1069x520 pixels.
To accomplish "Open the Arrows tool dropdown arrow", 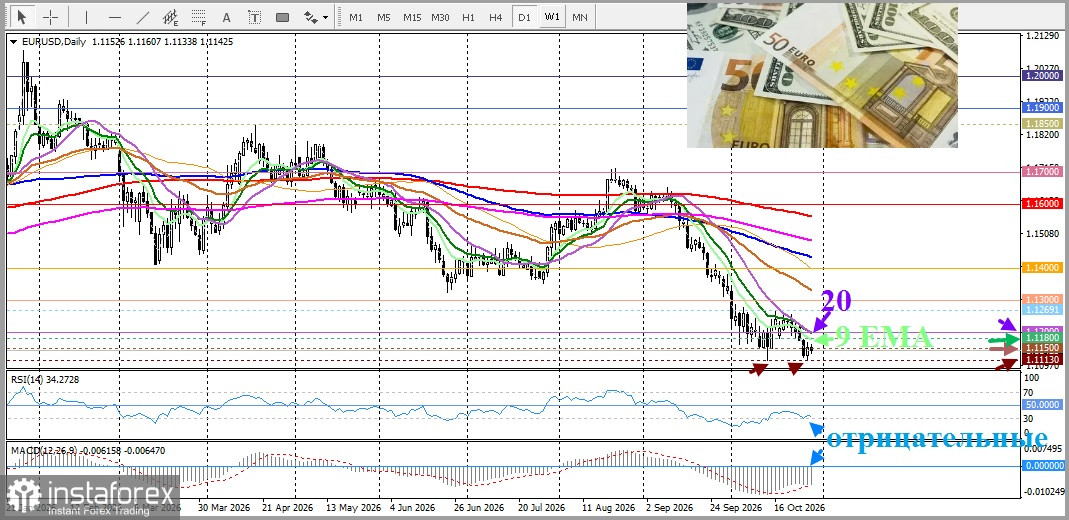I will [325, 18].
